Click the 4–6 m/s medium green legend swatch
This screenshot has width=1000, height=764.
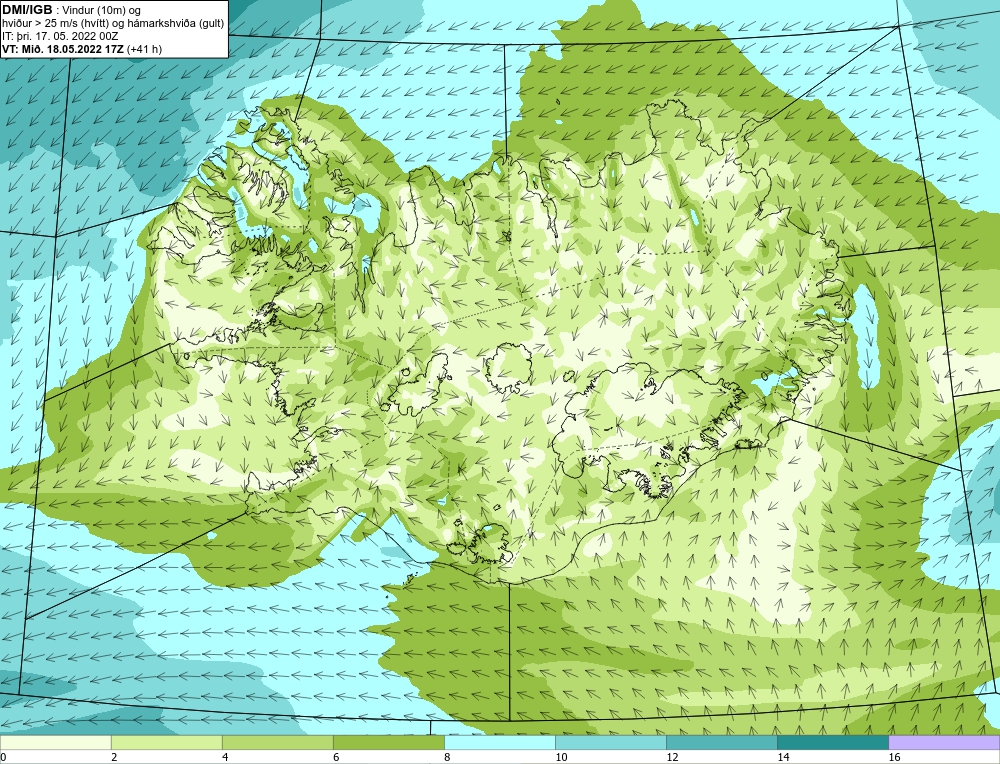coord(277,742)
